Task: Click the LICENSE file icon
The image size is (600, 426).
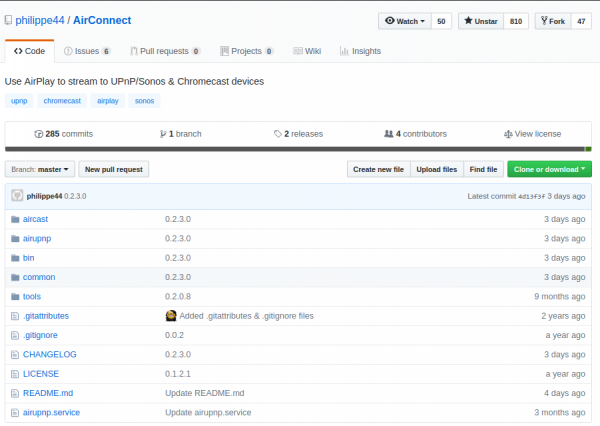Action: pyautogui.click(x=15, y=374)
